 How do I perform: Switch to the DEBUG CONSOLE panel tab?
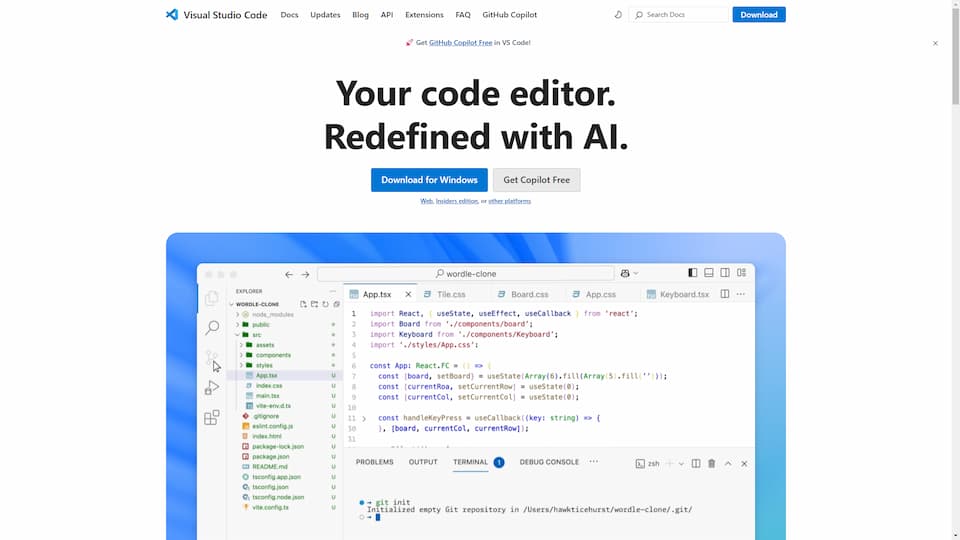tap(549, 462)
